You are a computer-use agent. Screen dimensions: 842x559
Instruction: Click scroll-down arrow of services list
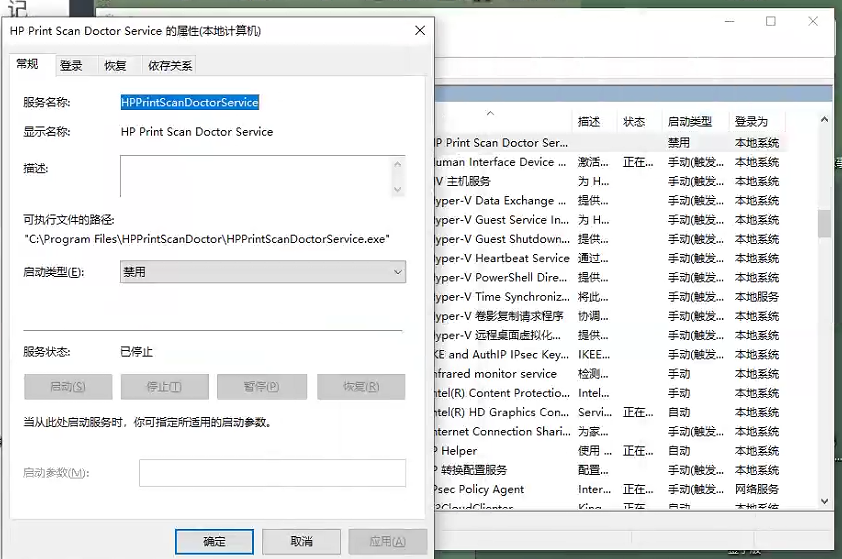click(x=825, y=501)
